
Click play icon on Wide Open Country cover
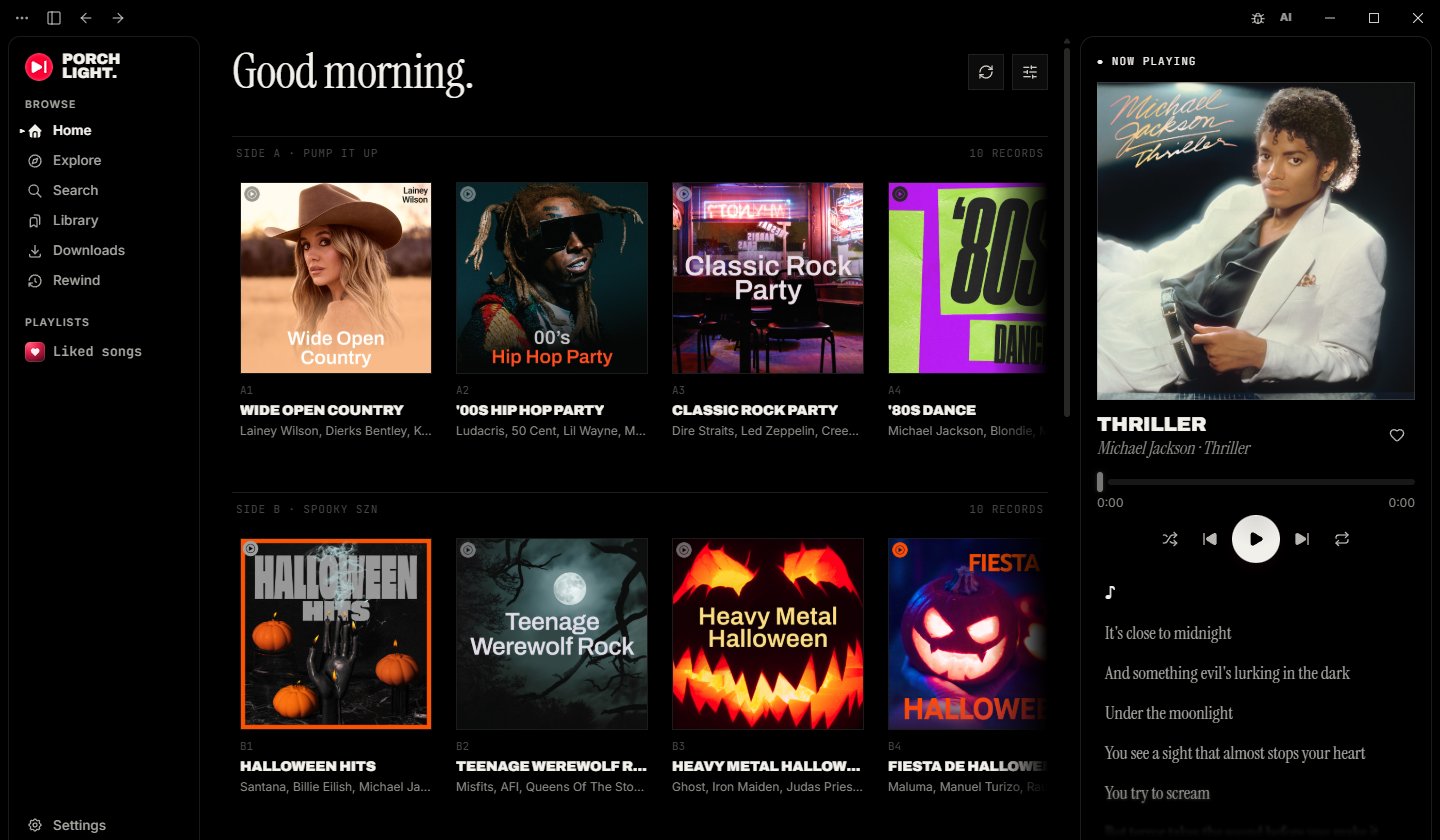[x=252, y=194]
